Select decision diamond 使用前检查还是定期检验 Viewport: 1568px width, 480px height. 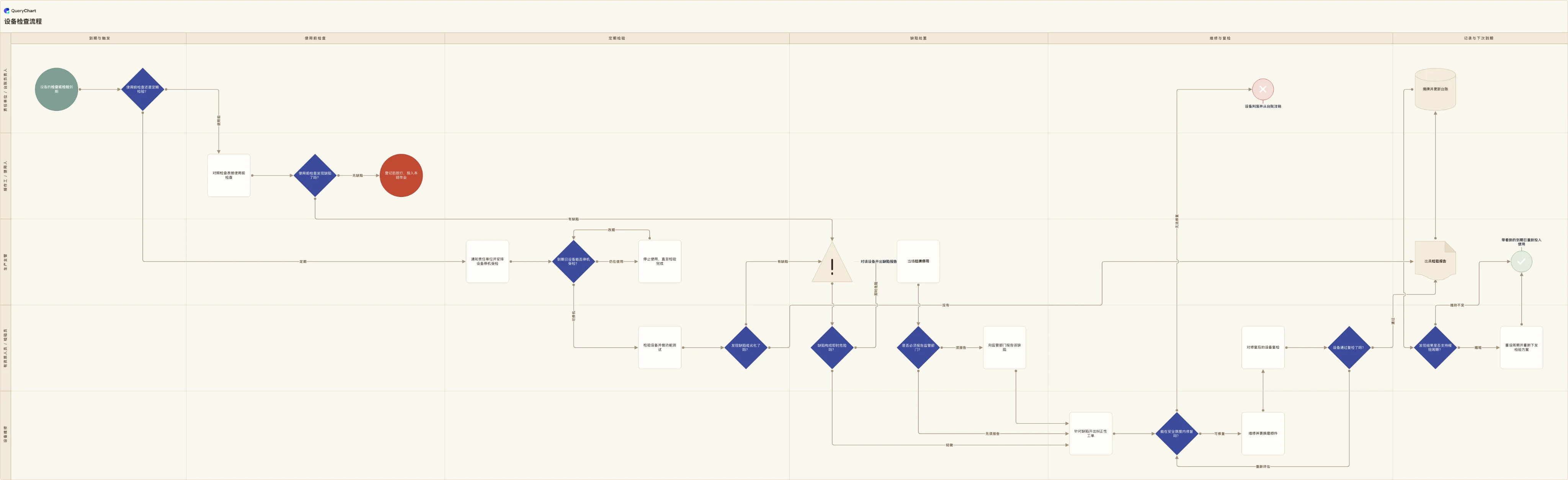click(x=142, y=89)
